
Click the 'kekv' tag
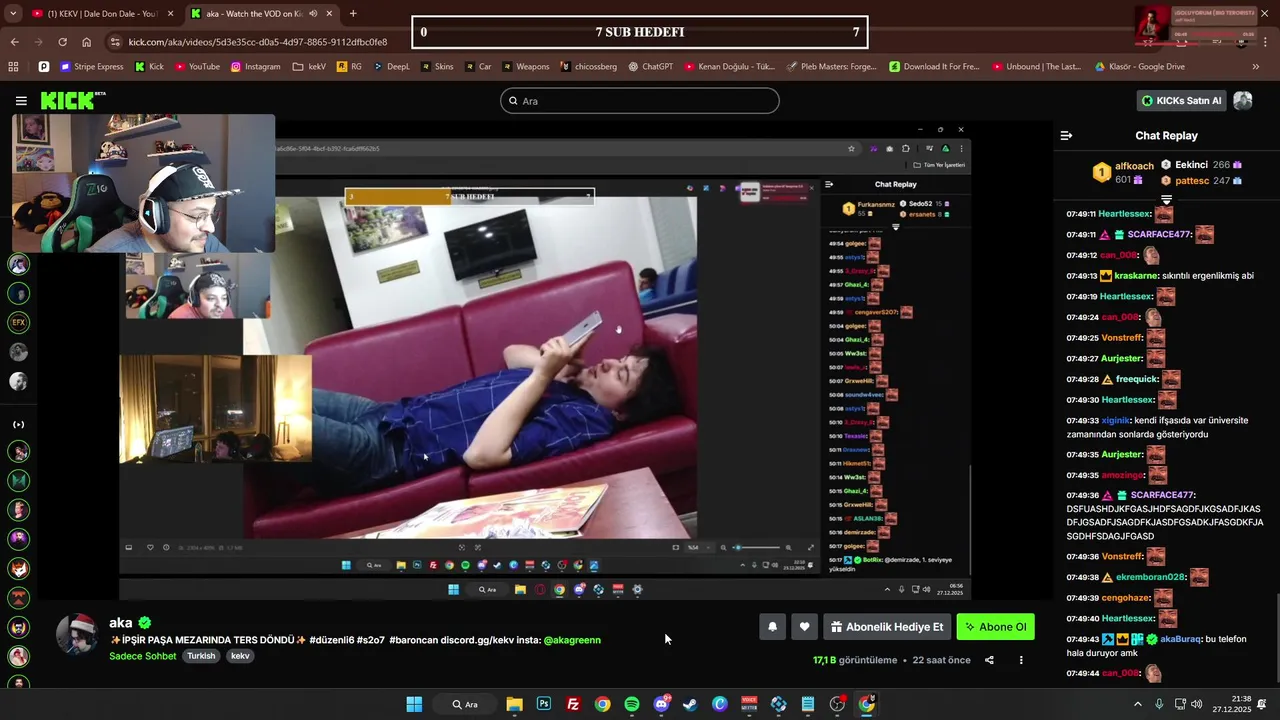click(x=240, y=656)
